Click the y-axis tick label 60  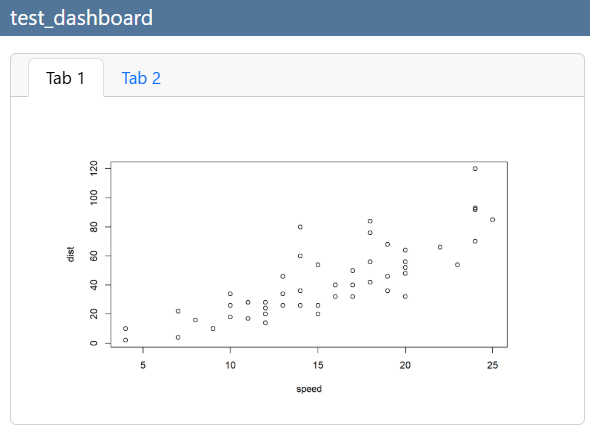[94, 256]
